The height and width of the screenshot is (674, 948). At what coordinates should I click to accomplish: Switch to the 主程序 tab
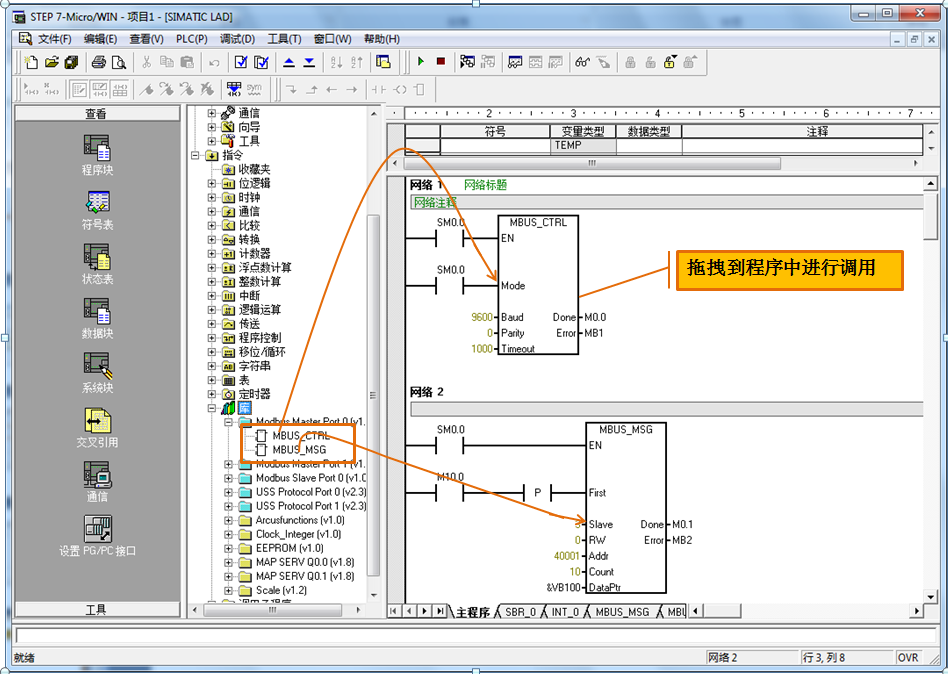(473, 612)
